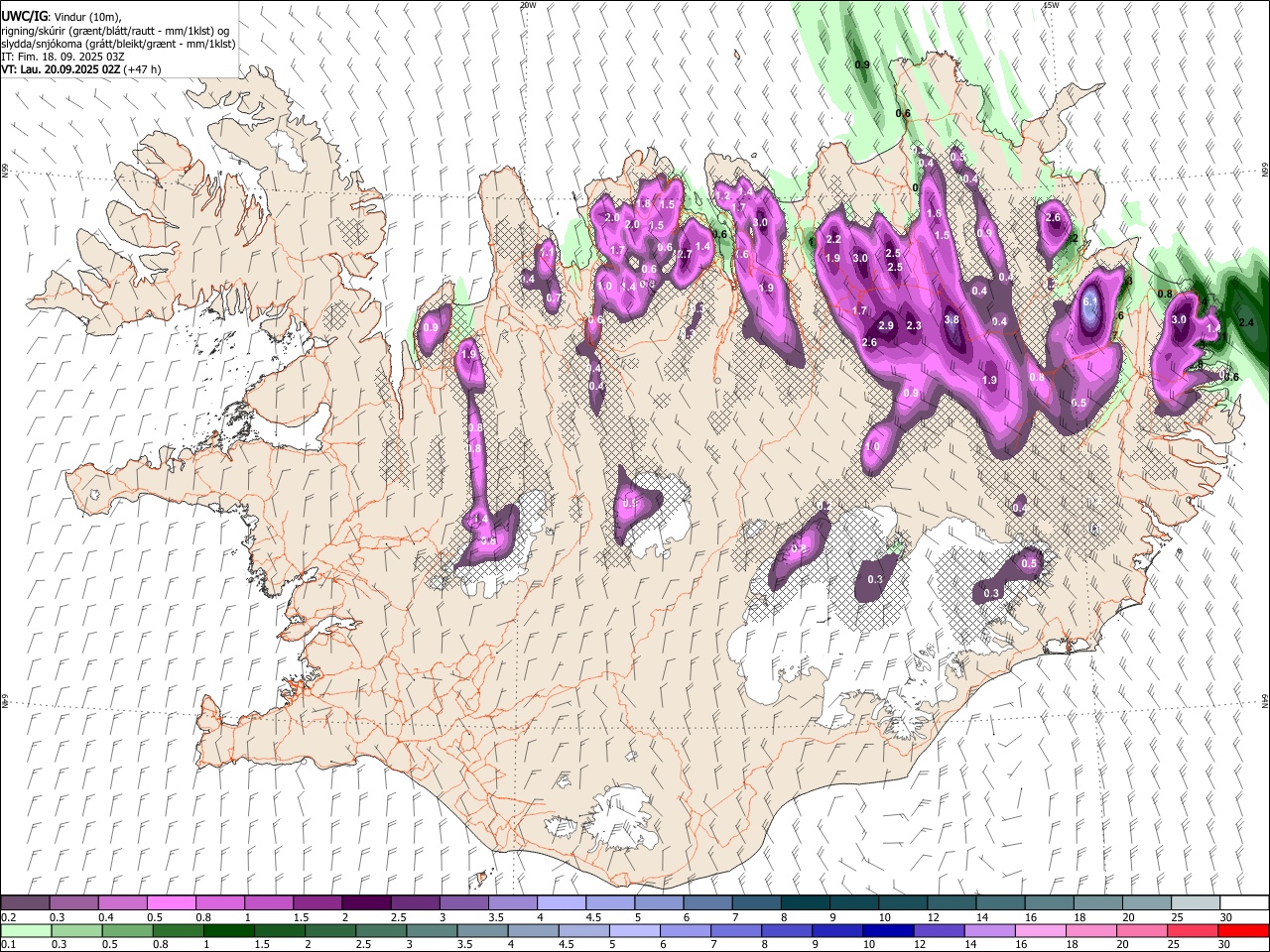1270x952 pixels.
Task: Click the 2.7 precipitation value in the north
Action: pos(684,254)
